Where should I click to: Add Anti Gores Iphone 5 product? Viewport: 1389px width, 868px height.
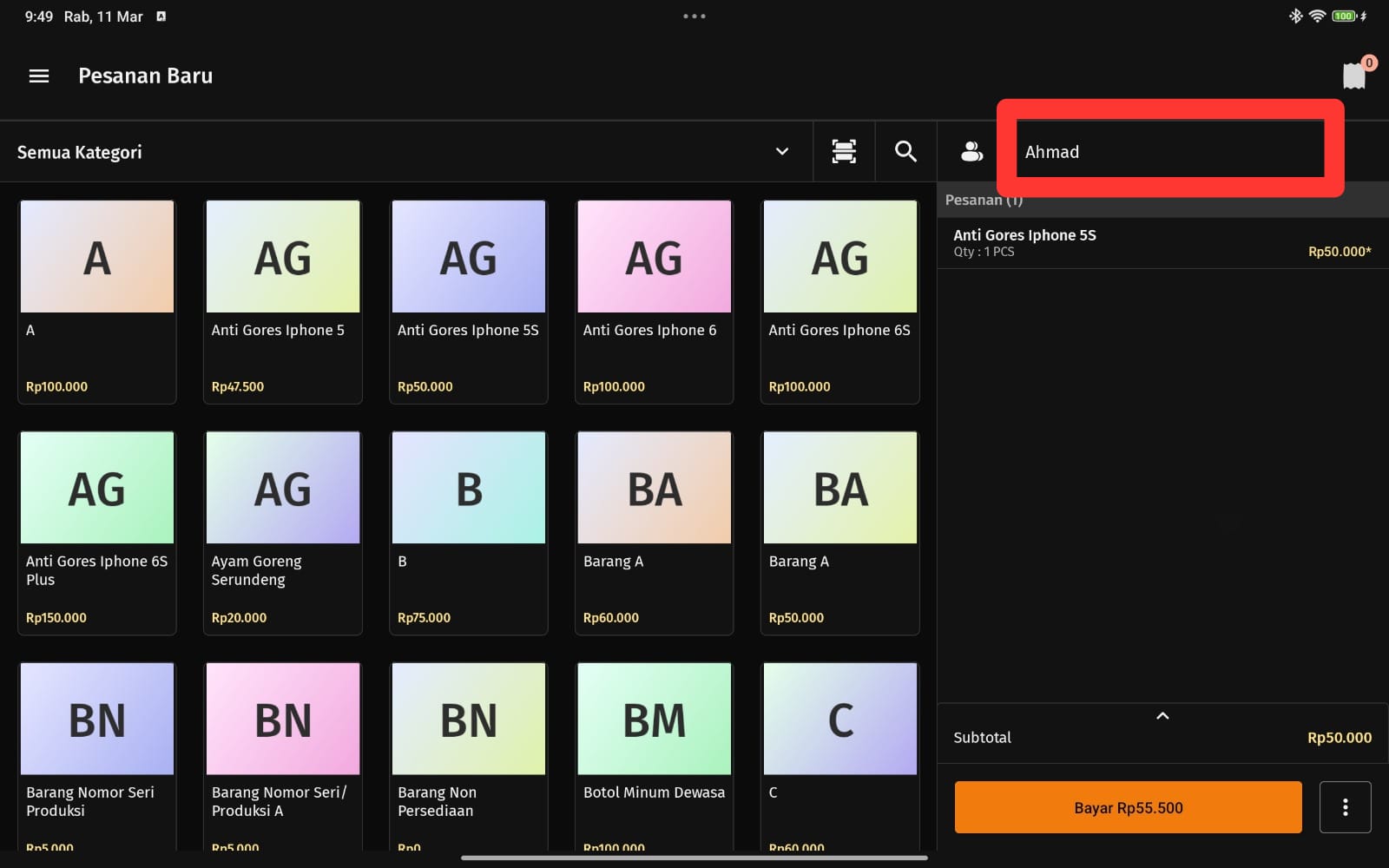point(282,301)
